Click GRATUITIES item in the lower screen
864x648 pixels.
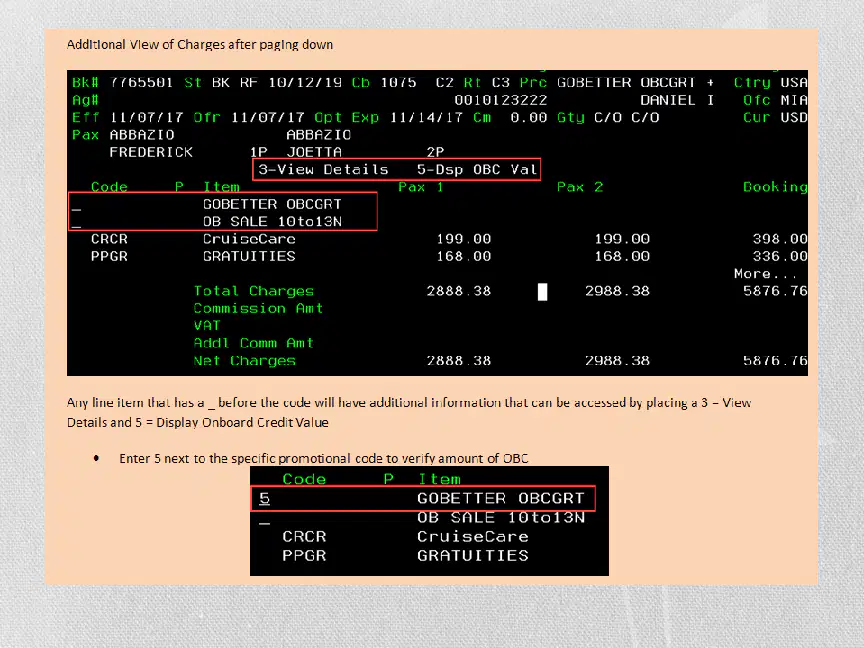pyautogui.click(x=473, y=555)
